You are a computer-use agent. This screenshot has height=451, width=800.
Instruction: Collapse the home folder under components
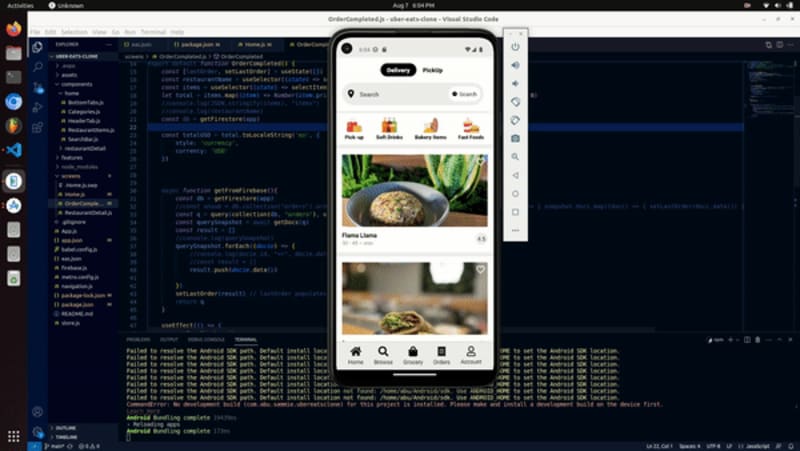(71, 93)
